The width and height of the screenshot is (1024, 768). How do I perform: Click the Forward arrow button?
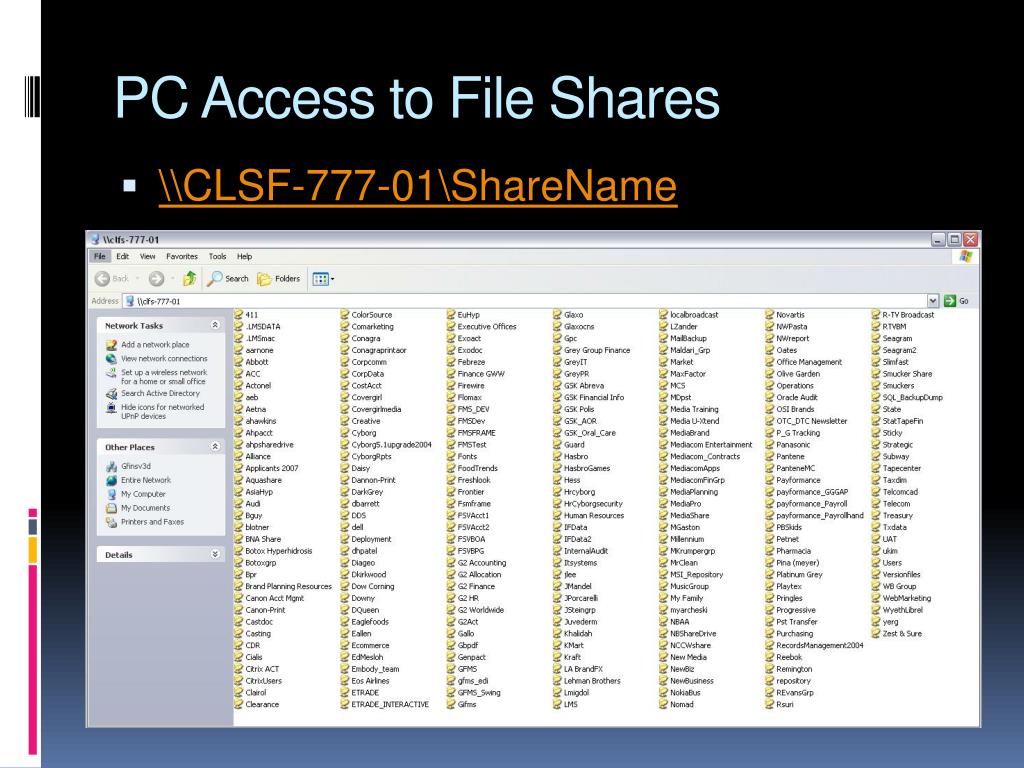[x=156, y=279]
